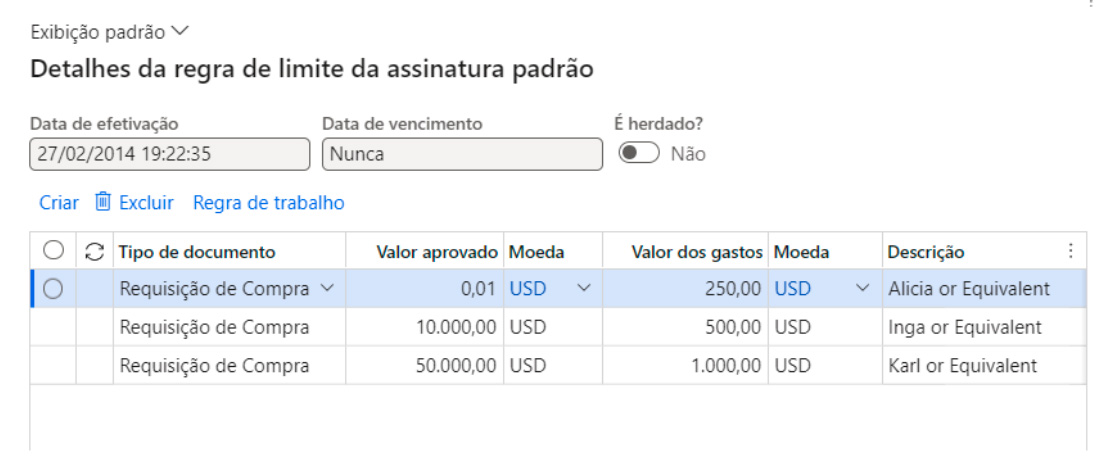1108x475 pixels.
Task: Open Moeda dropdown beside value 0,01
Action: [584, 289]
